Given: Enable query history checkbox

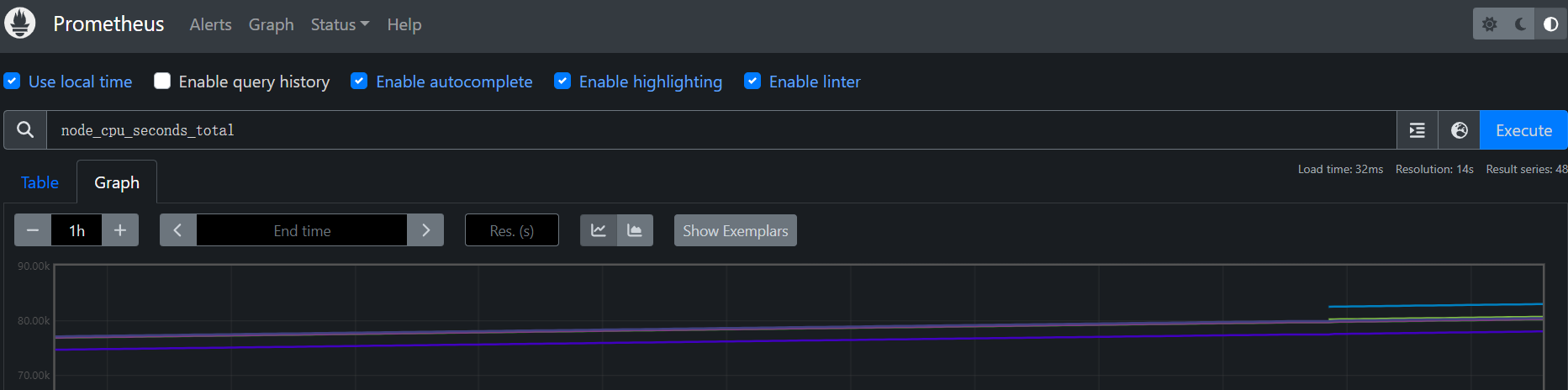Looking at the screenshot, I should click(x=162, y=82).
